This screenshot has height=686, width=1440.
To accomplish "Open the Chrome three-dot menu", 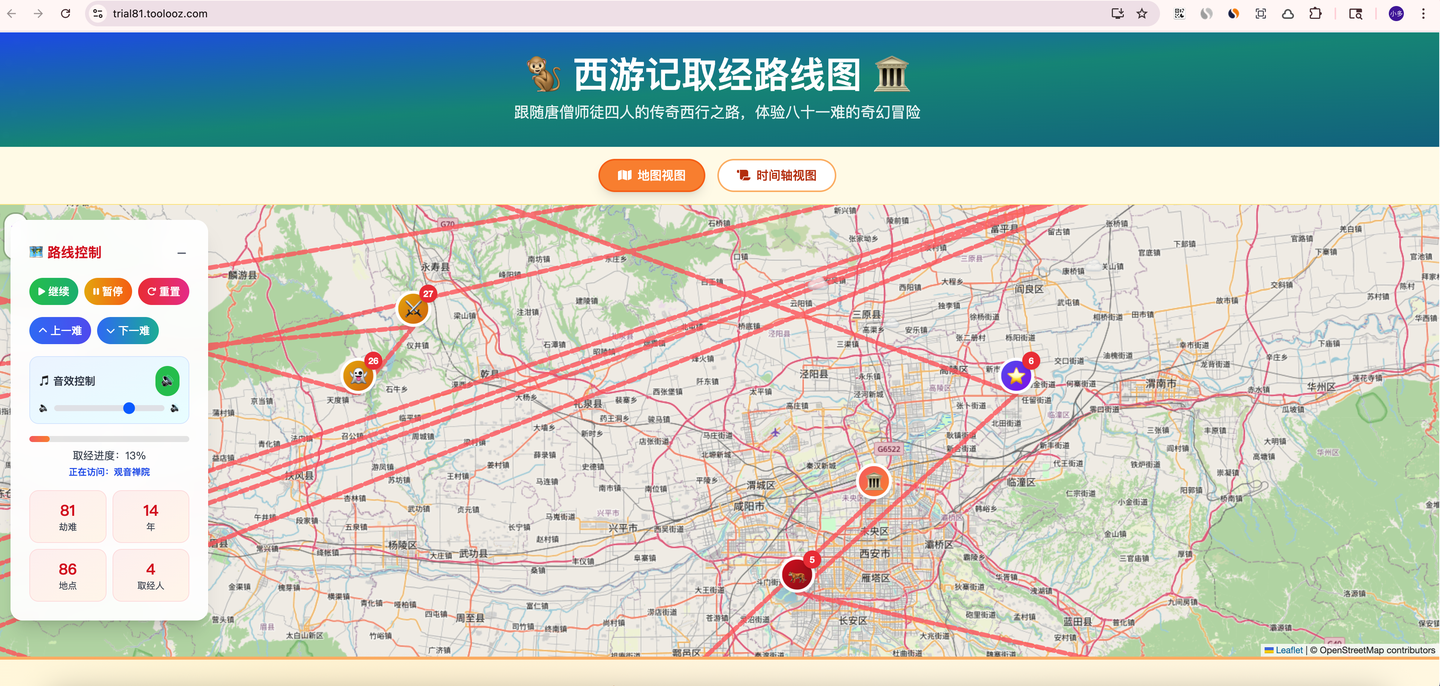I will coord(1423,14).
